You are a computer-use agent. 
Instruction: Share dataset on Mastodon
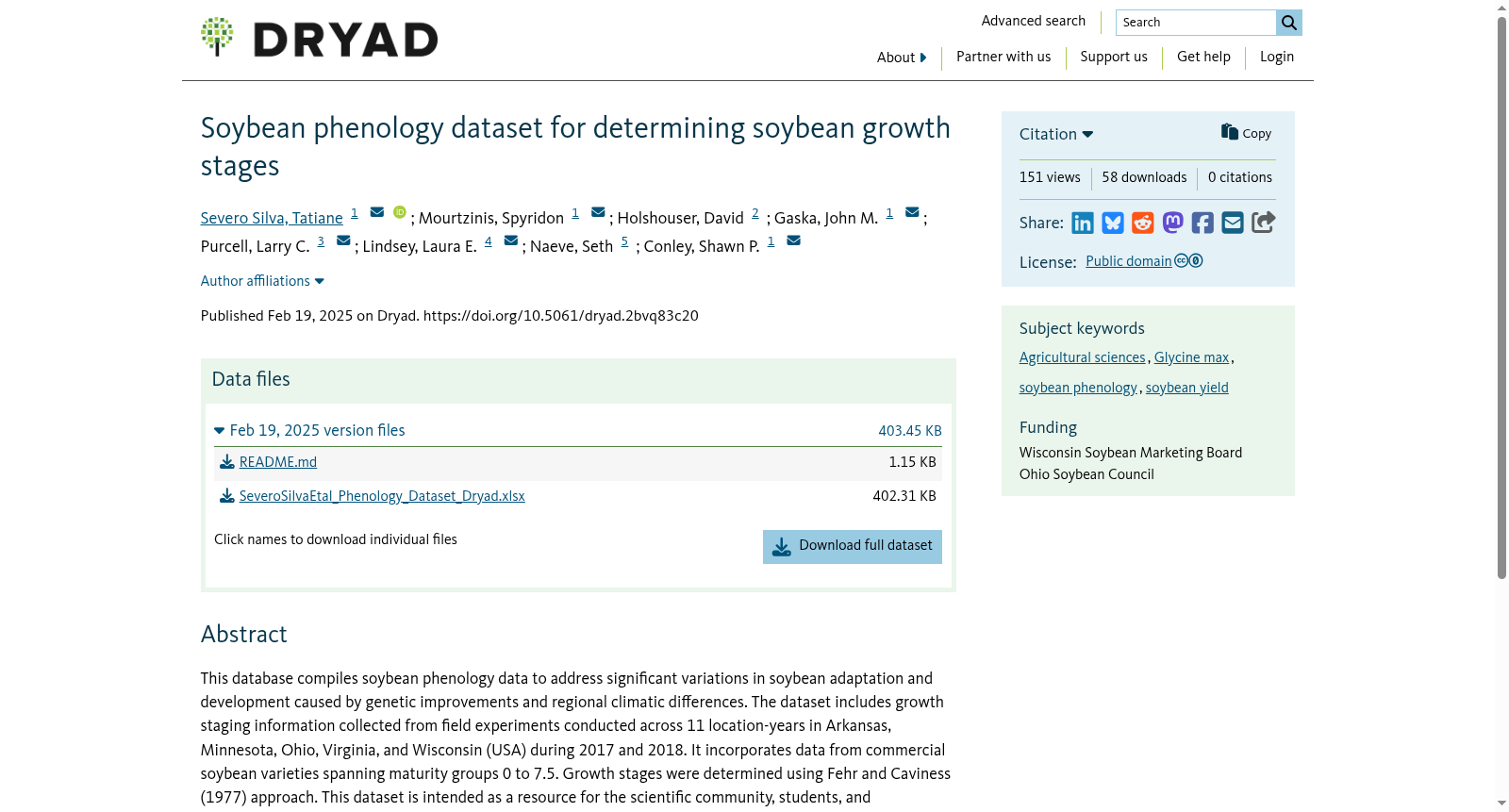click(1172, 223)
